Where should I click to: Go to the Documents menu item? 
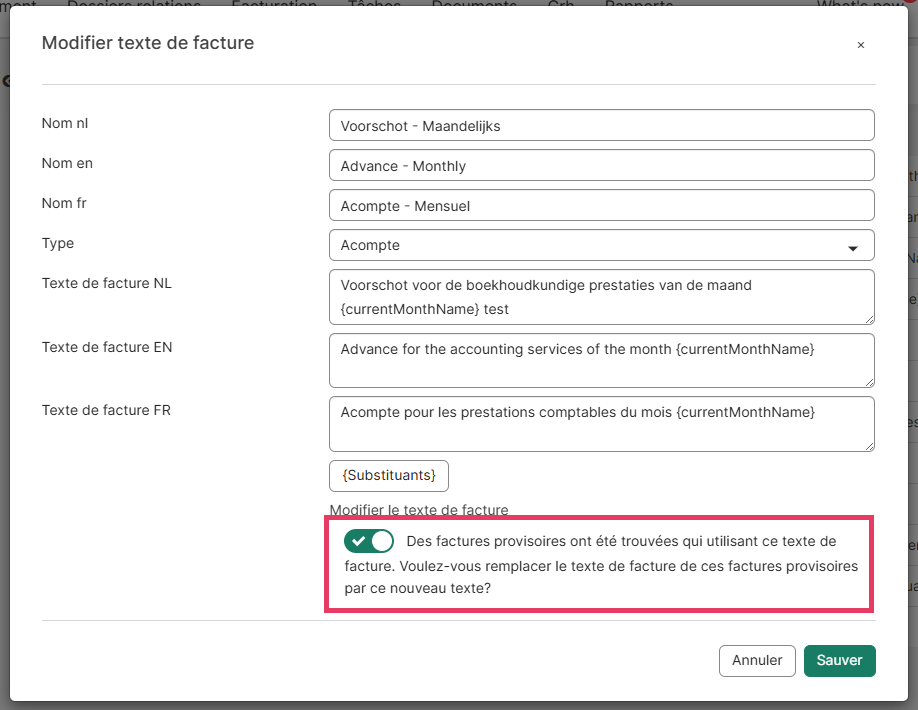pyautogui.click(x=474, y=4)
